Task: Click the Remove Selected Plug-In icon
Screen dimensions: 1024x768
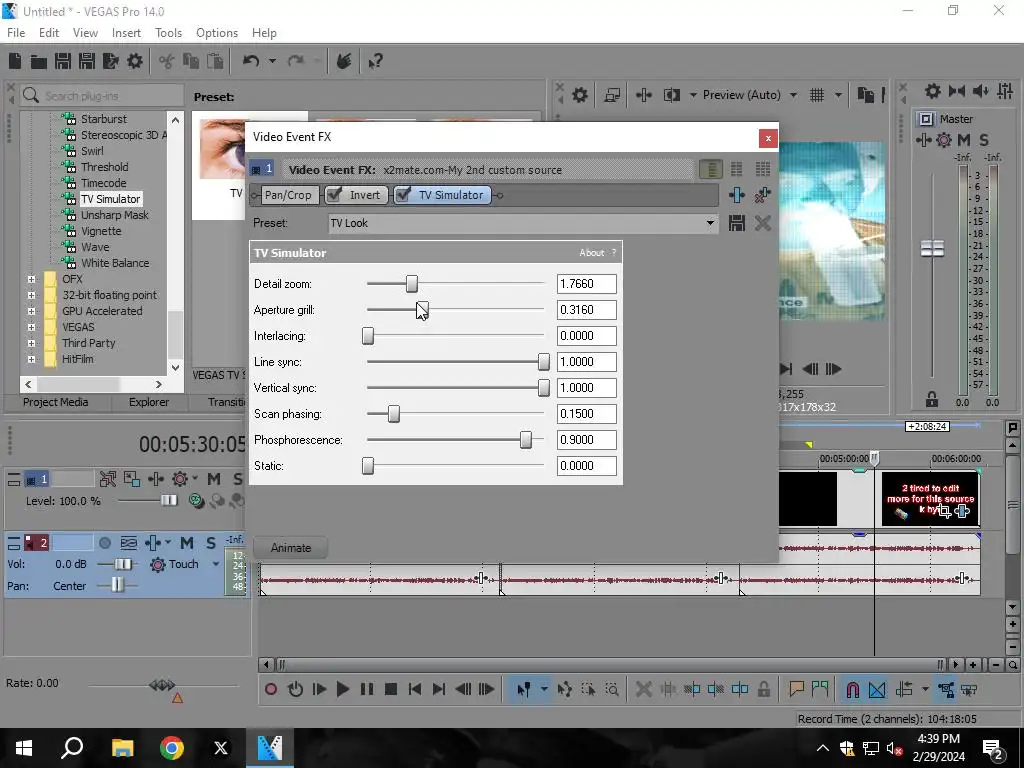Action: [x=762, y=195]
